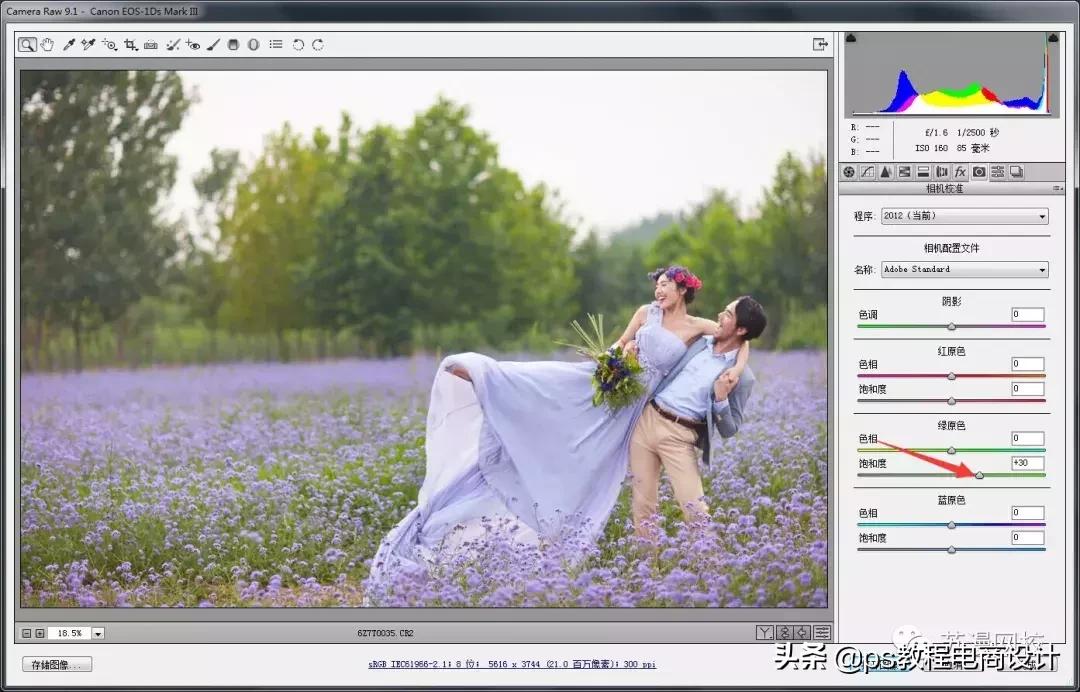Open the zoom level dropdown at bottom left

pos(97,632)
